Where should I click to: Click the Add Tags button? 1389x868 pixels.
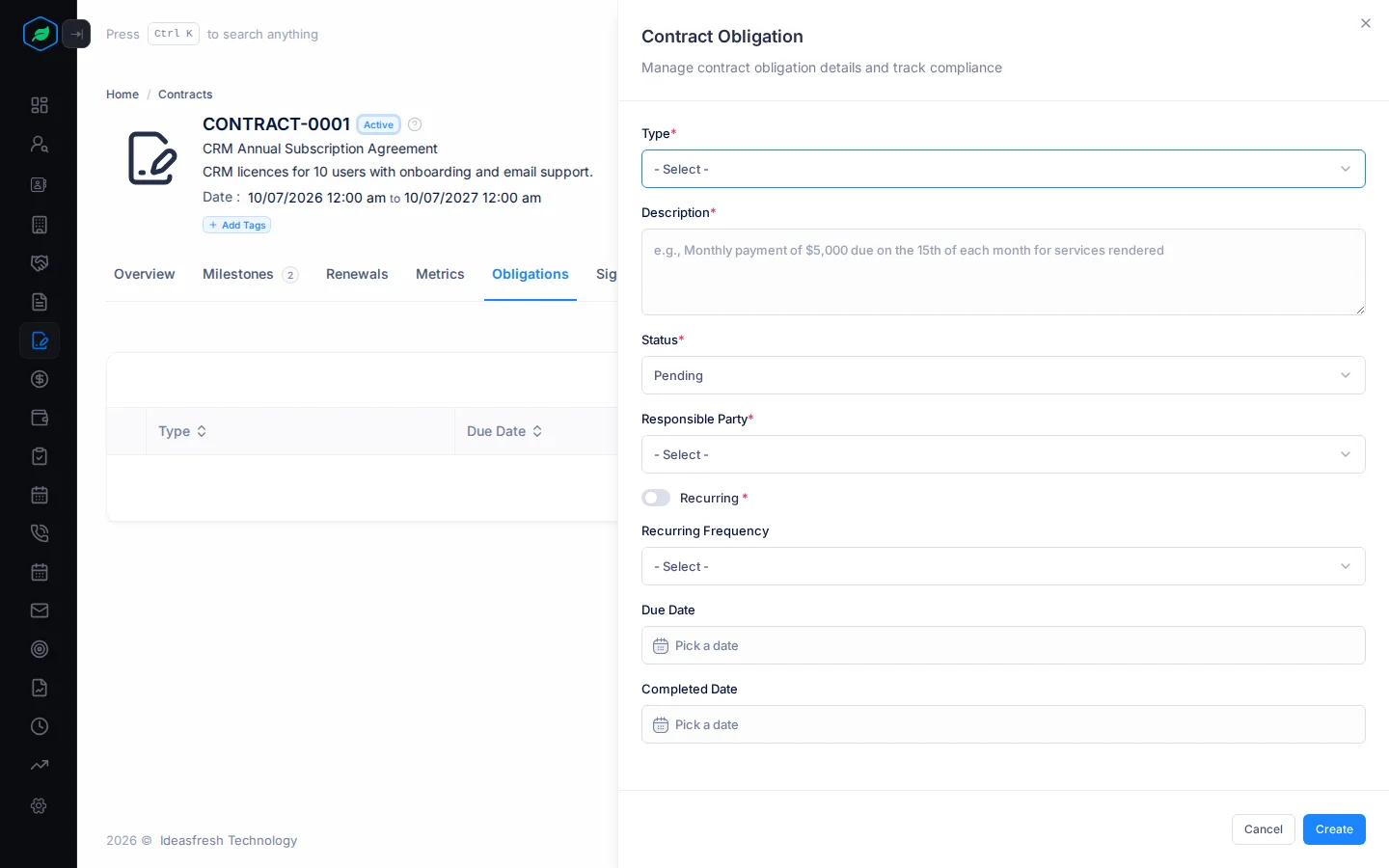[237, 225]
